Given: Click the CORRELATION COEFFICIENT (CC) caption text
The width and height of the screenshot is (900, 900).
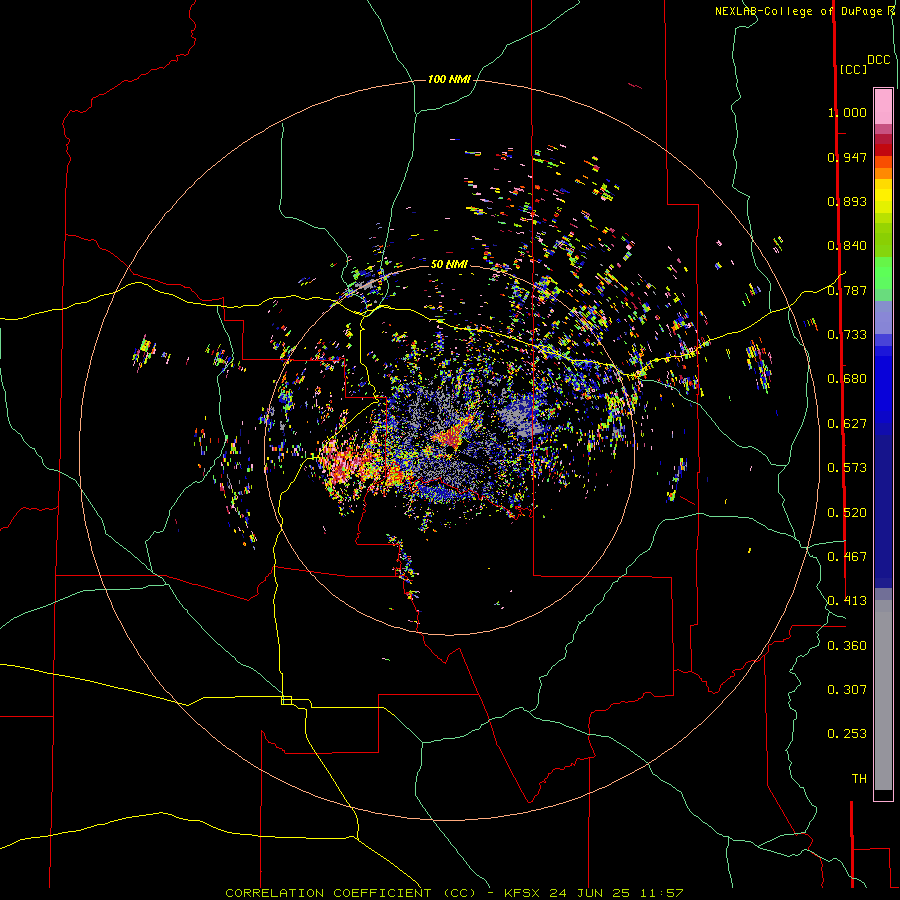Looking at the screenshot, I should pyautogui.click(x=351, y=893).
